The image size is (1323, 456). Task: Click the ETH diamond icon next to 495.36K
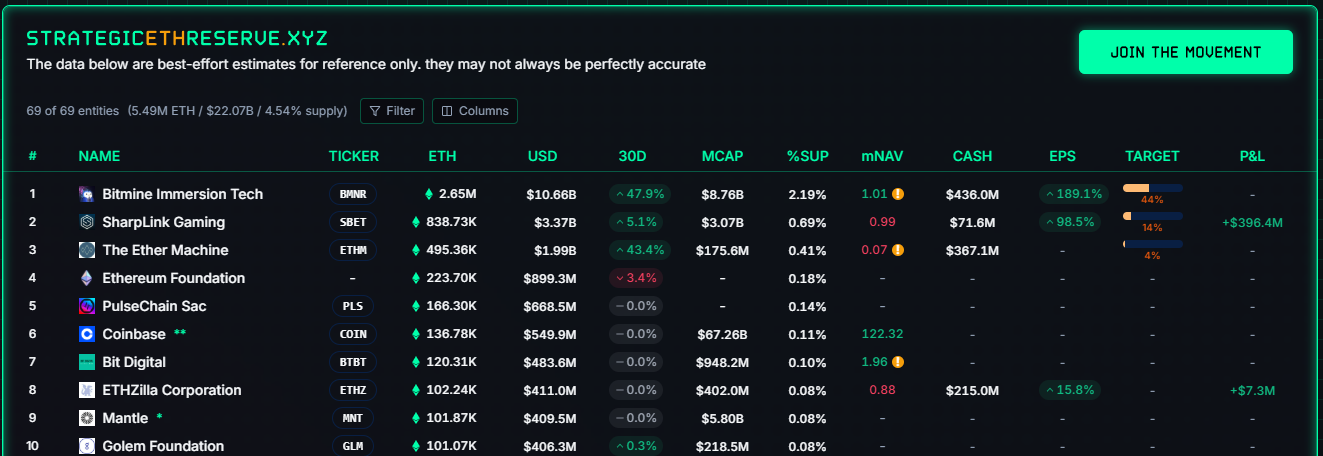416,250
